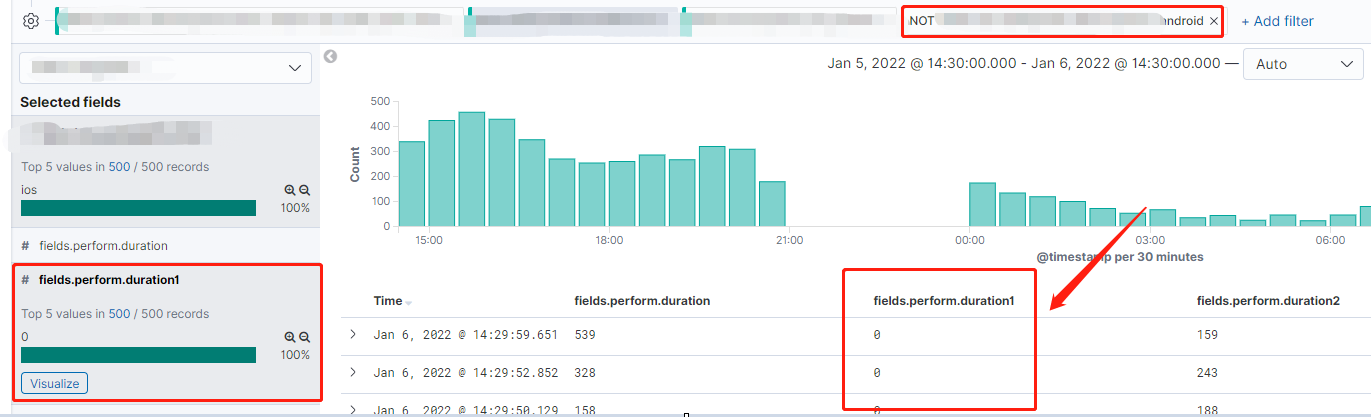Expand the 14:29:52.852 log row
This screenshot has height=417, width=1371.
(353, 372)
